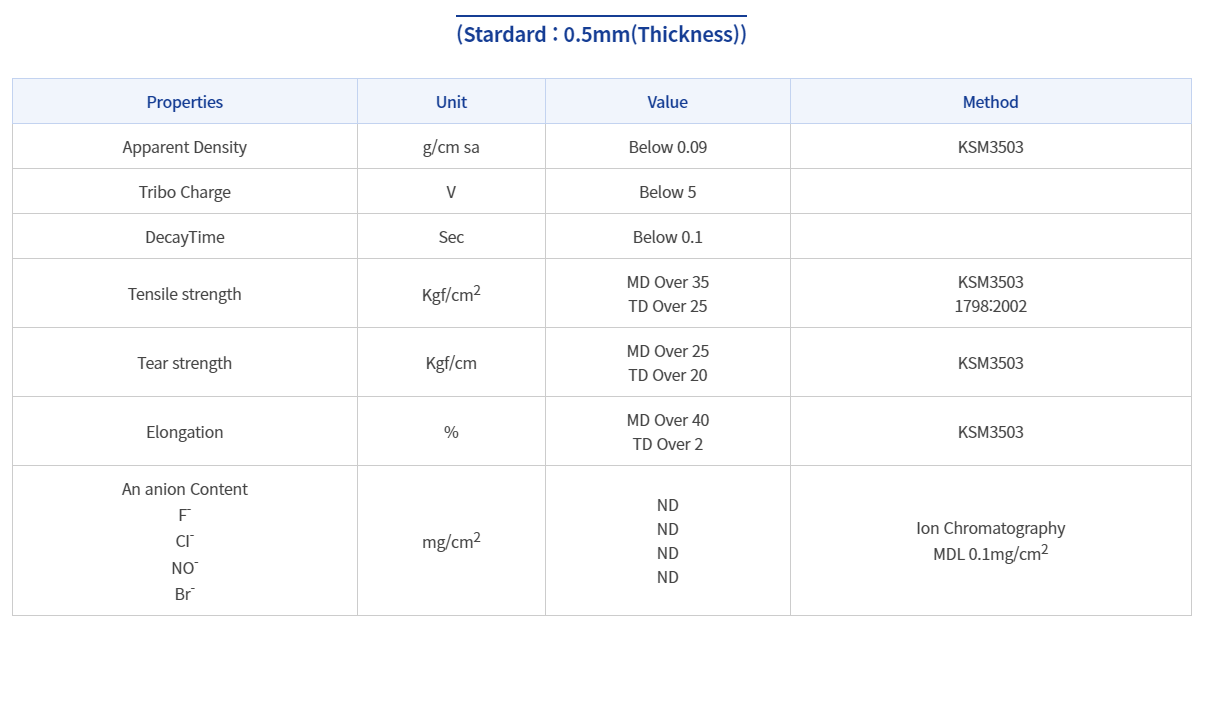Viewport: 1205px width, 728px height.
Task: Select the g/cm sa unit cell
Action: pos(451,147)
